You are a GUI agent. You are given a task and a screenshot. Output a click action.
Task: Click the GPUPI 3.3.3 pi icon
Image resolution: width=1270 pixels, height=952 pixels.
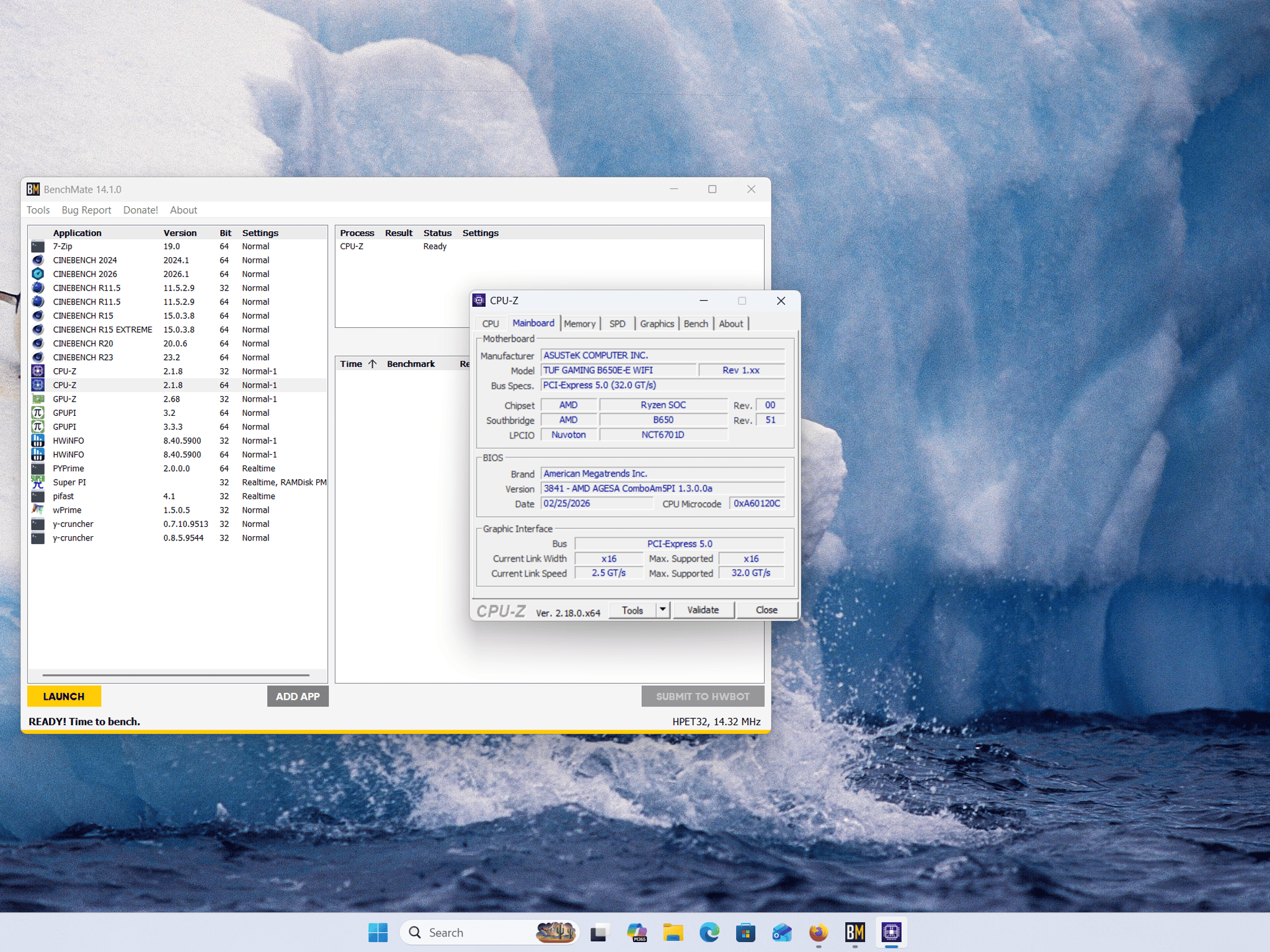point(38,426)
